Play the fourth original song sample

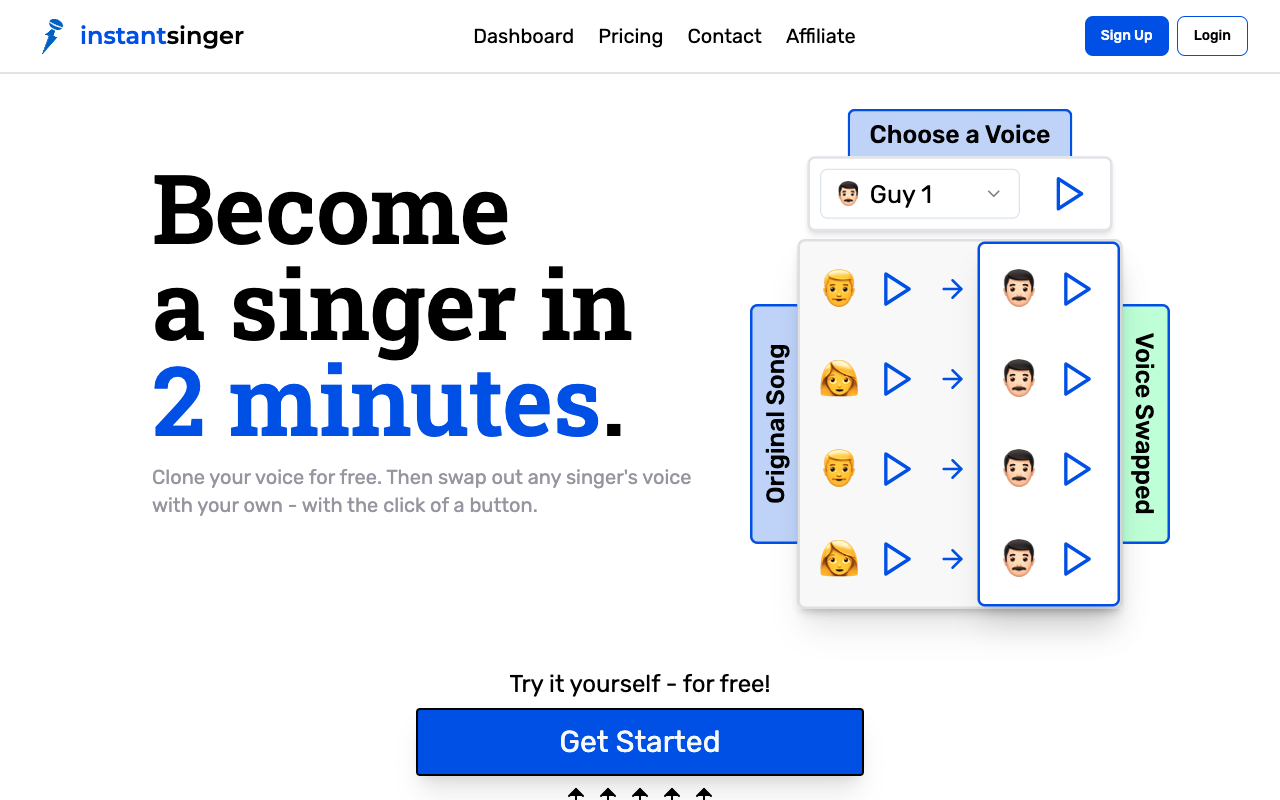click(897, 559)
